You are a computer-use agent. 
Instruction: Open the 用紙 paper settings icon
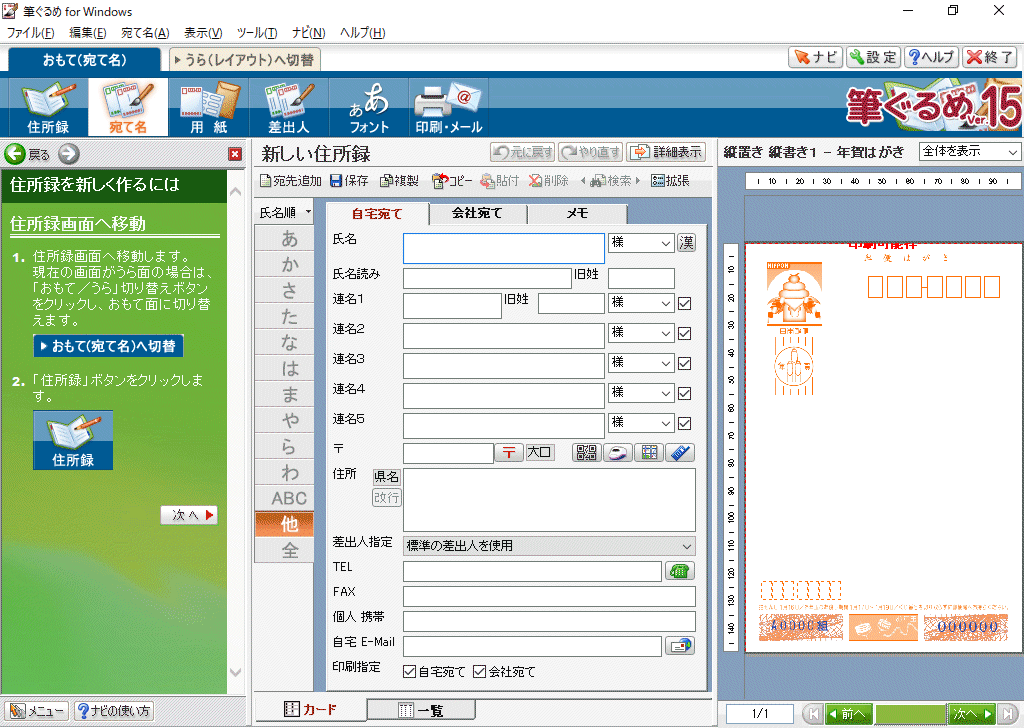click(x=208, y=107)
